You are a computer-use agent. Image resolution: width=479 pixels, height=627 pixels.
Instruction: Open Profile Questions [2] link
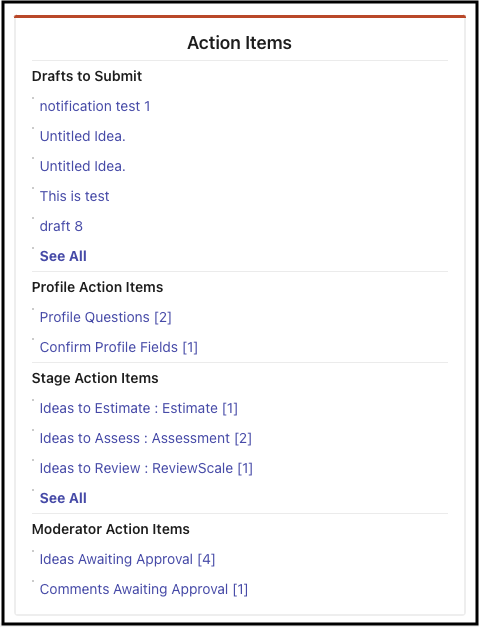click(x=106, y=317)
